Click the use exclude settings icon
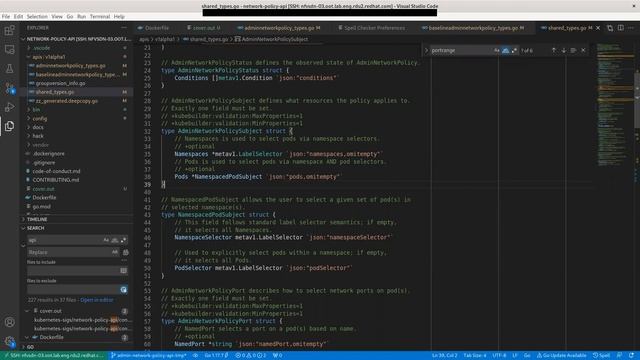Image resolution: width=640 pixels, height=360 pixels. point(124,289)
